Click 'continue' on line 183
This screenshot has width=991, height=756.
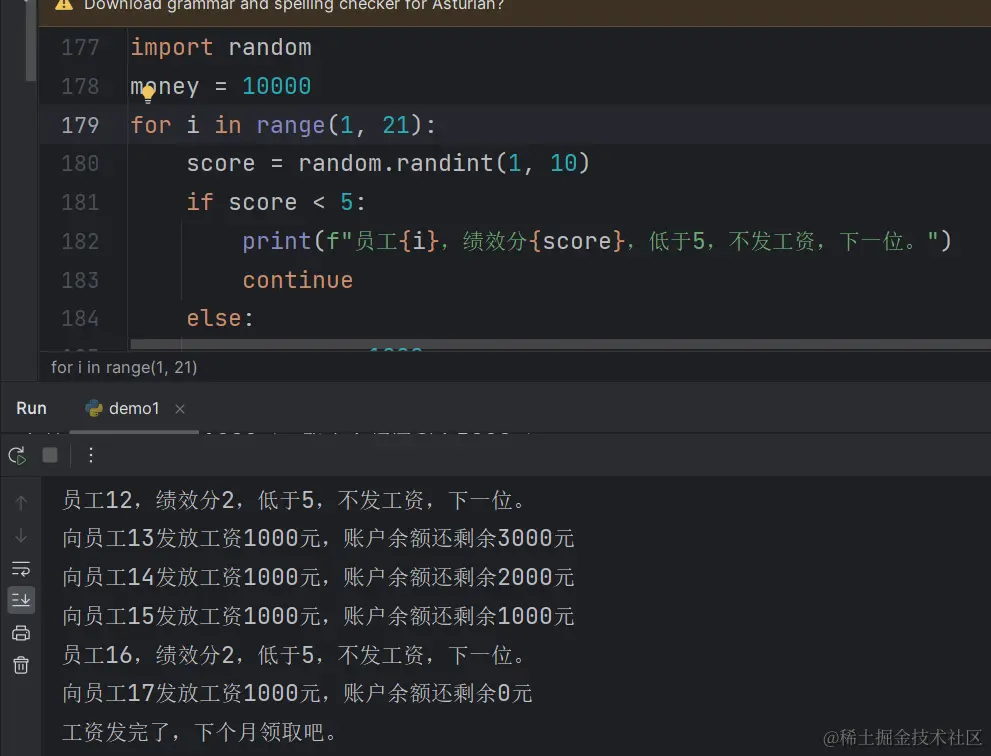pos(298,280)
